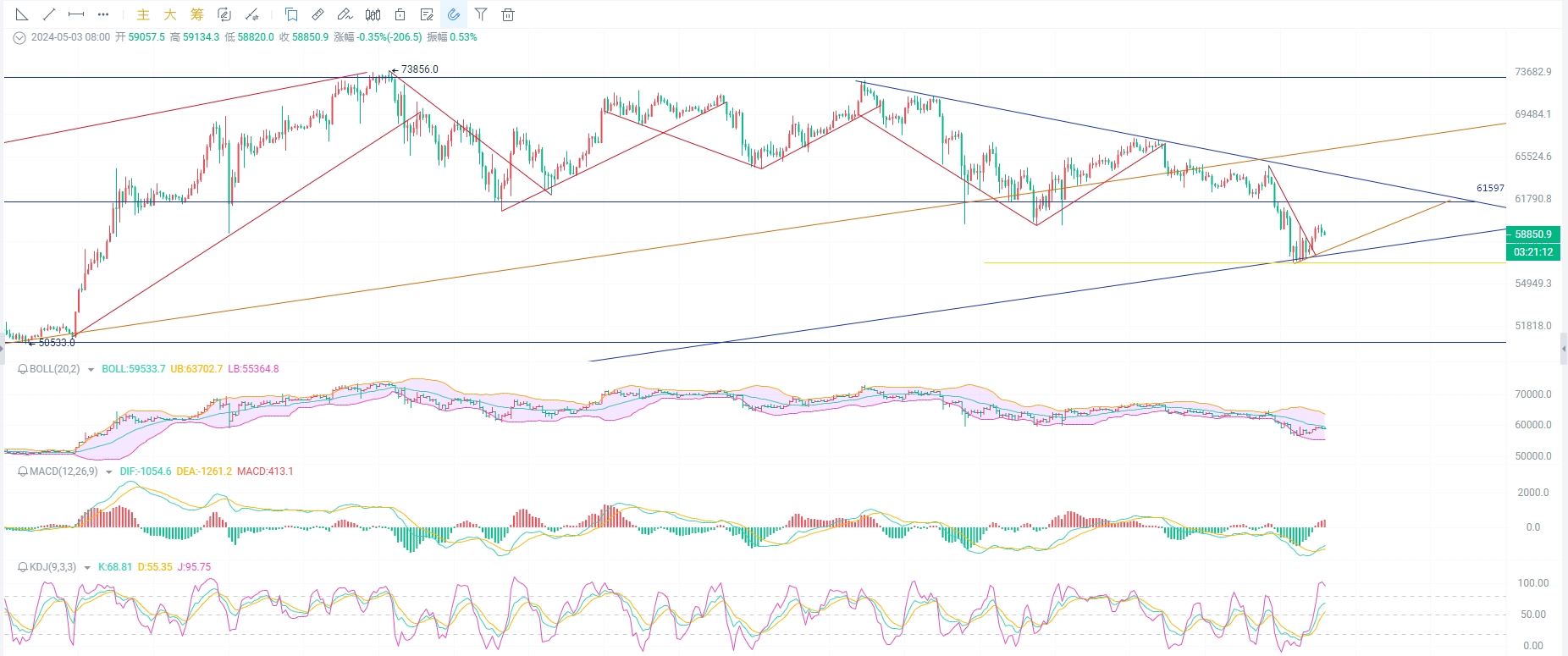Click the red MACD:413.1 value
Viewport: 1568px width, 656px height.
(x=265, y=471)
